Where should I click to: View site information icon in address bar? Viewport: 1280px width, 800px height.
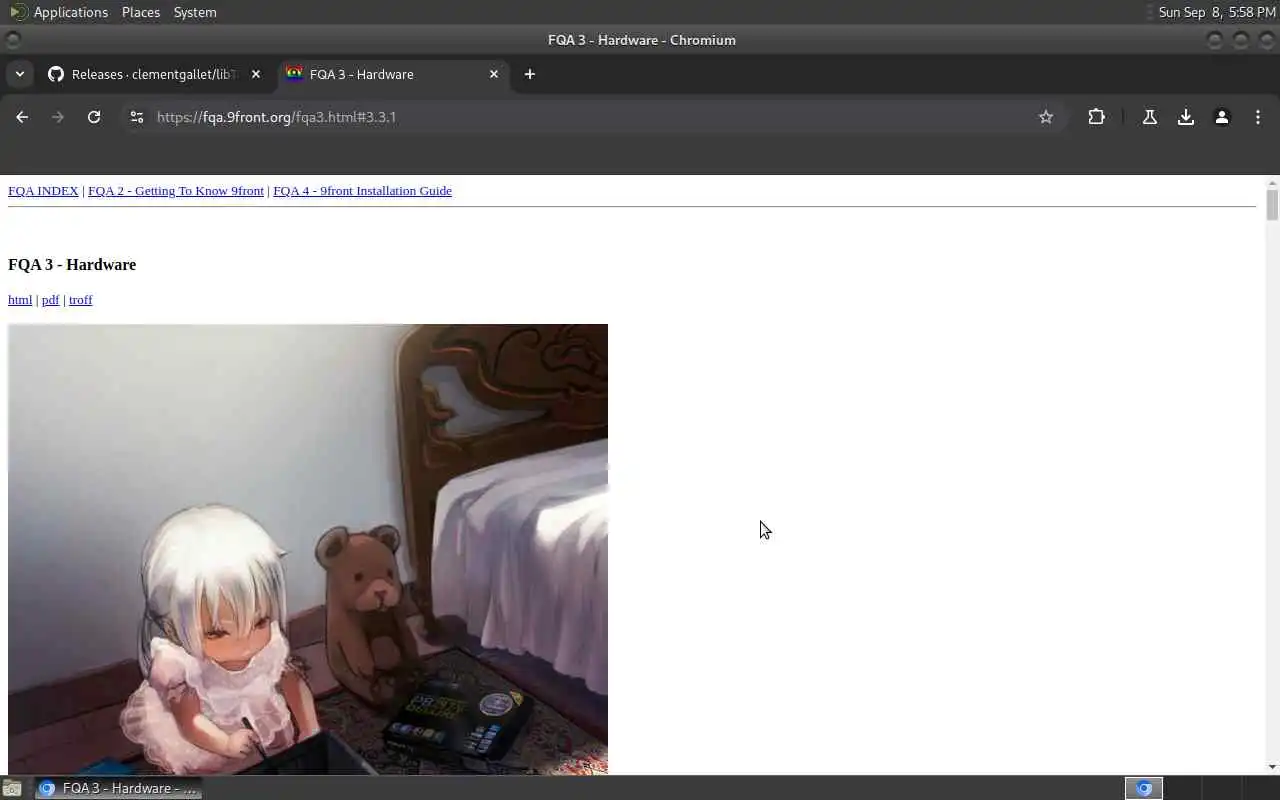pyautogui.click(x=137, y=117)
